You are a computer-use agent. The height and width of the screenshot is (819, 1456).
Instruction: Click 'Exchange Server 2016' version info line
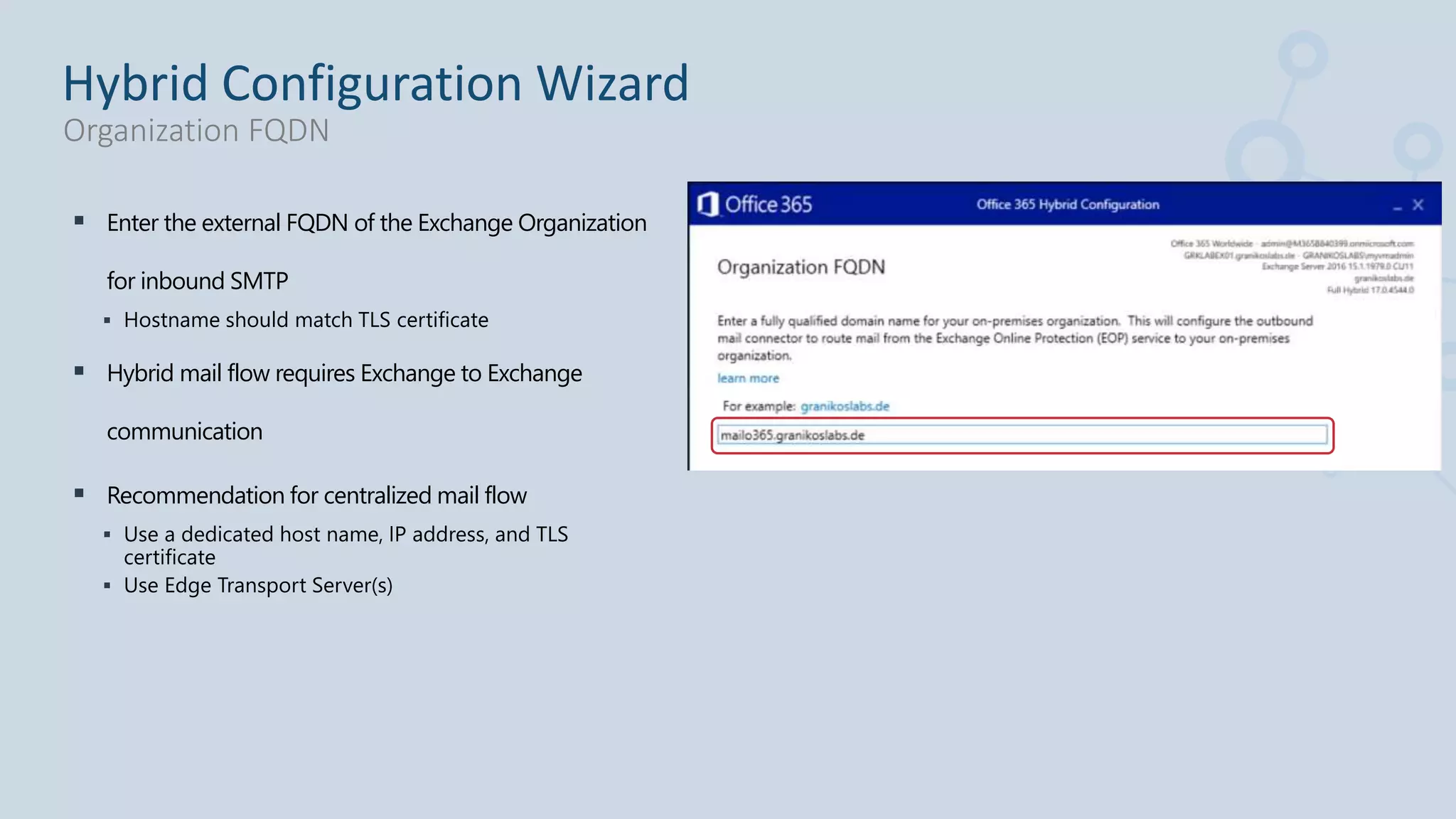[1337, 267]
